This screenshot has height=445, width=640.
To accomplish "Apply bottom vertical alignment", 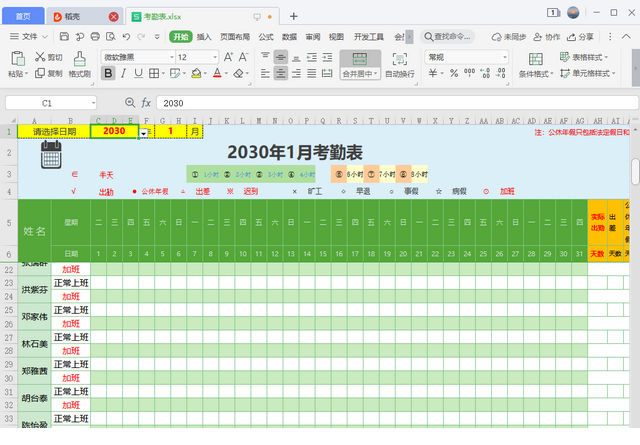I will point(296,57).
